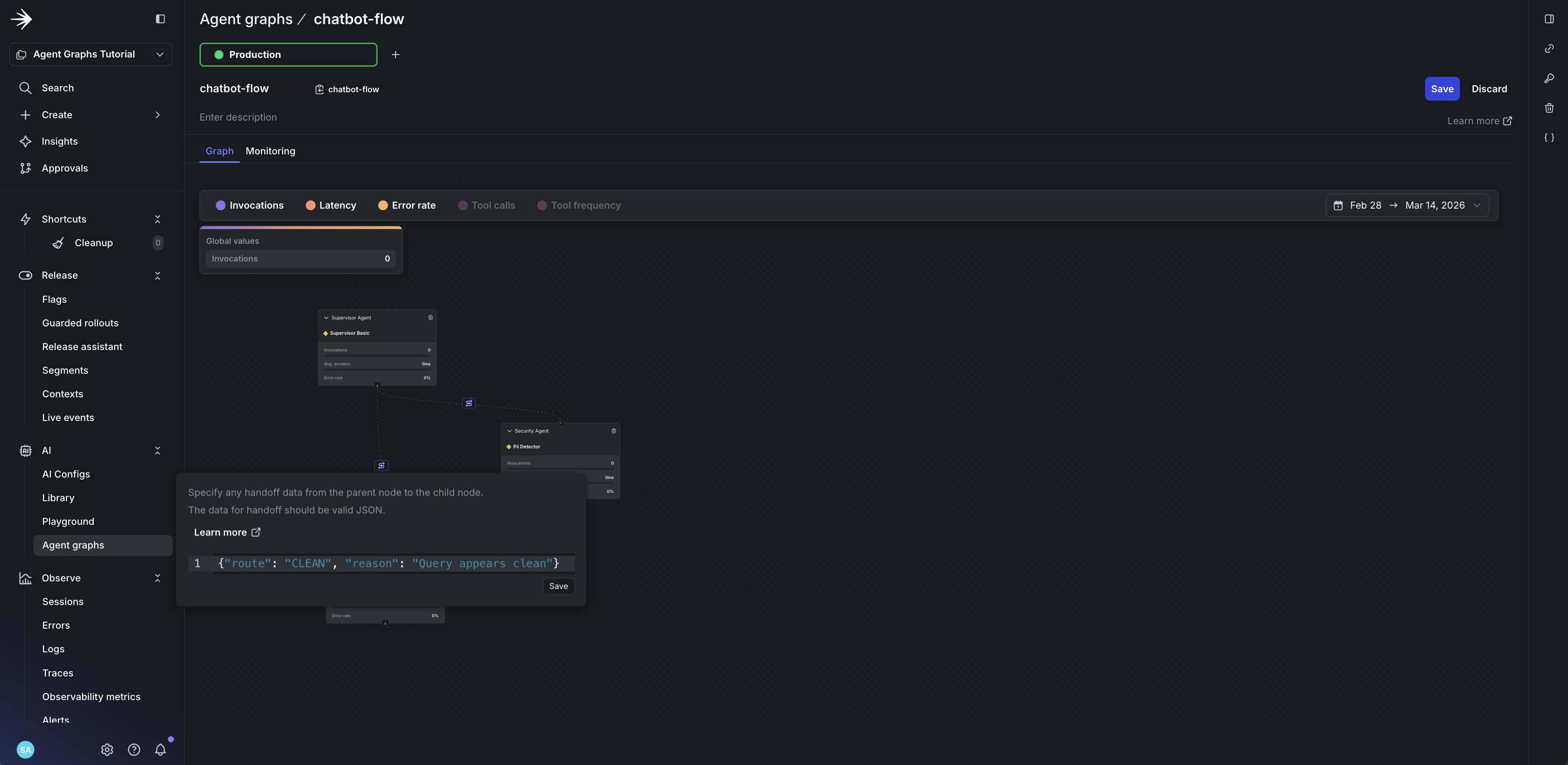Delete the Supervisor Agent node via its trash icon
This screenshot has height=765, width=1568.
tap(431, 318)
